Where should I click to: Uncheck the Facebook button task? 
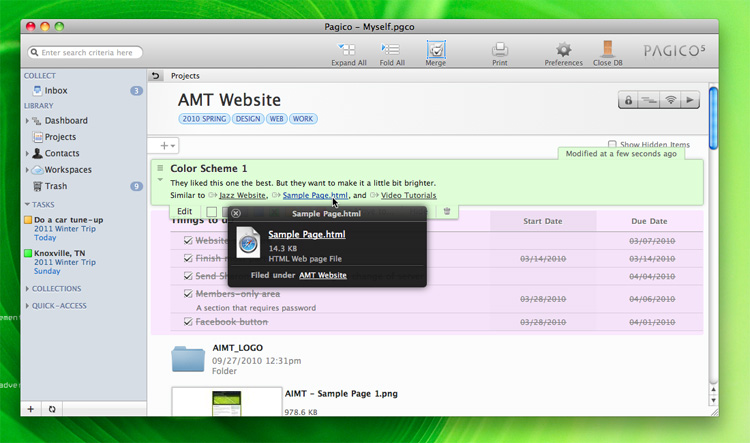(188, 321)
